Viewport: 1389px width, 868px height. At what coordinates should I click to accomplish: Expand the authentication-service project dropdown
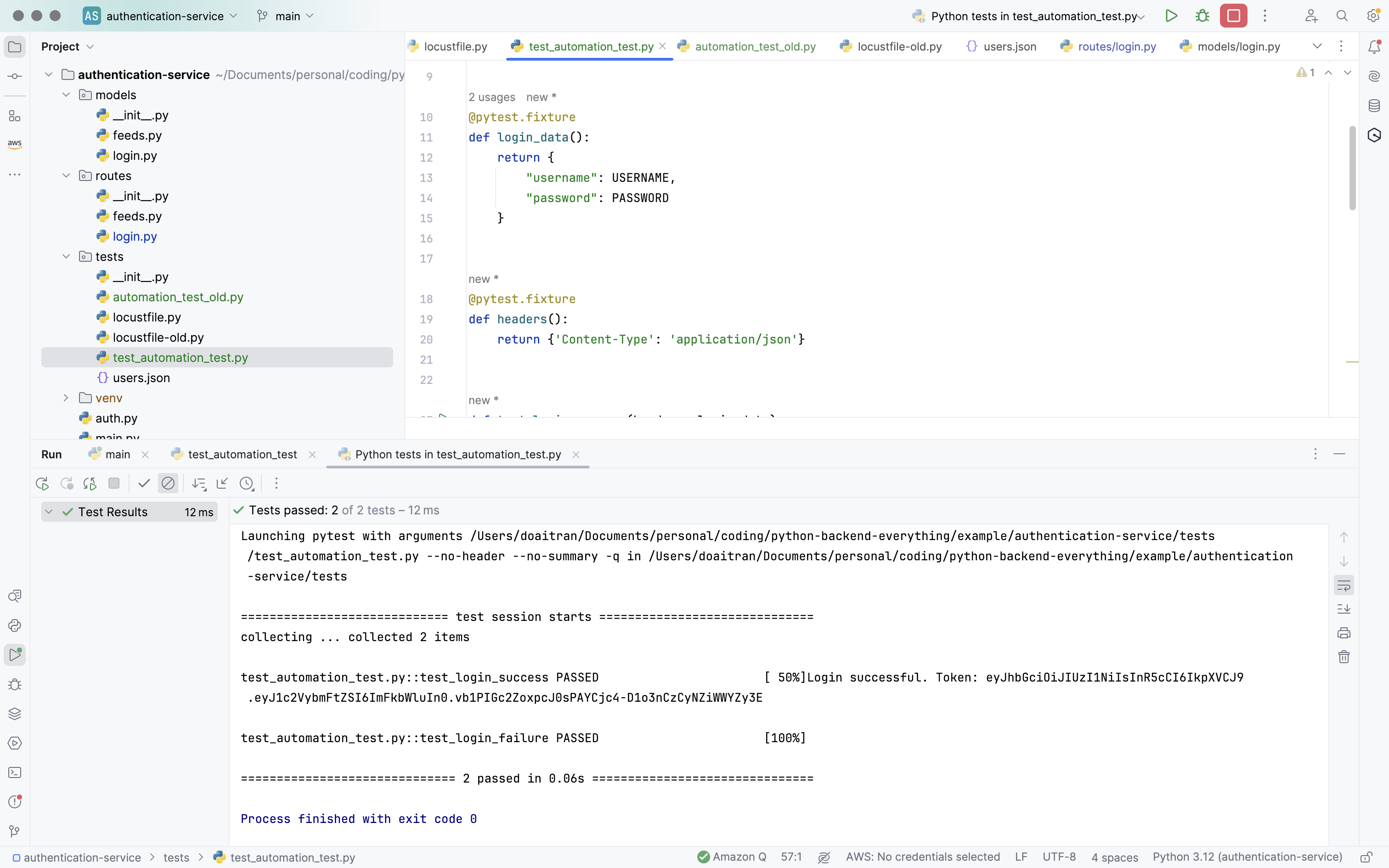(x=160, y=16)
